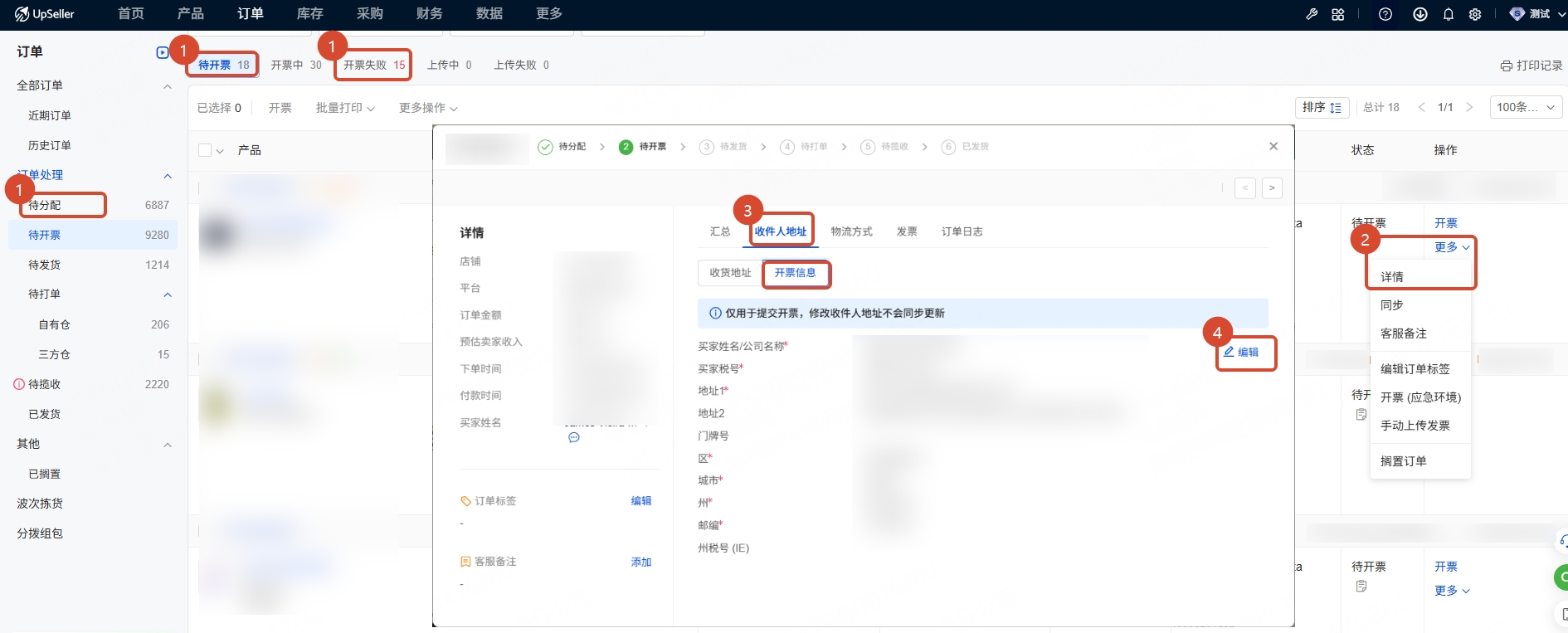
Task: Open the 财务 top menu
Action: [429, 14]
